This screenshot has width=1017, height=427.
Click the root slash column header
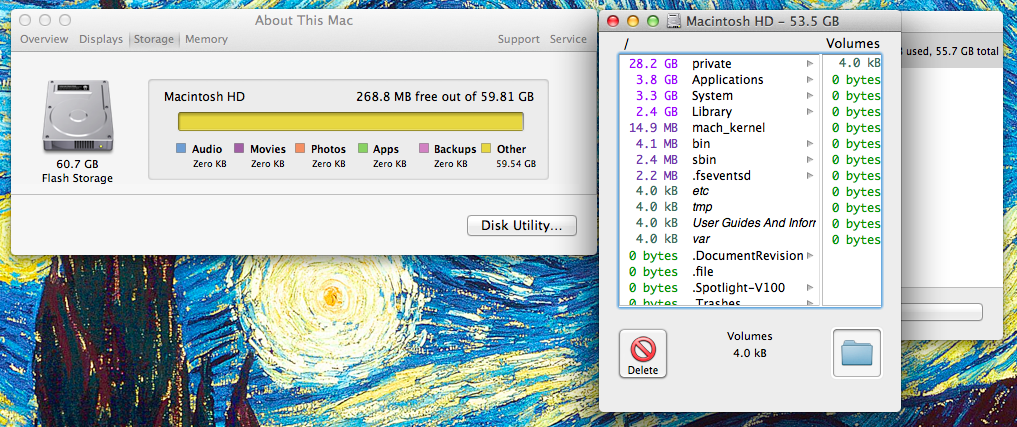pos(627,43)
